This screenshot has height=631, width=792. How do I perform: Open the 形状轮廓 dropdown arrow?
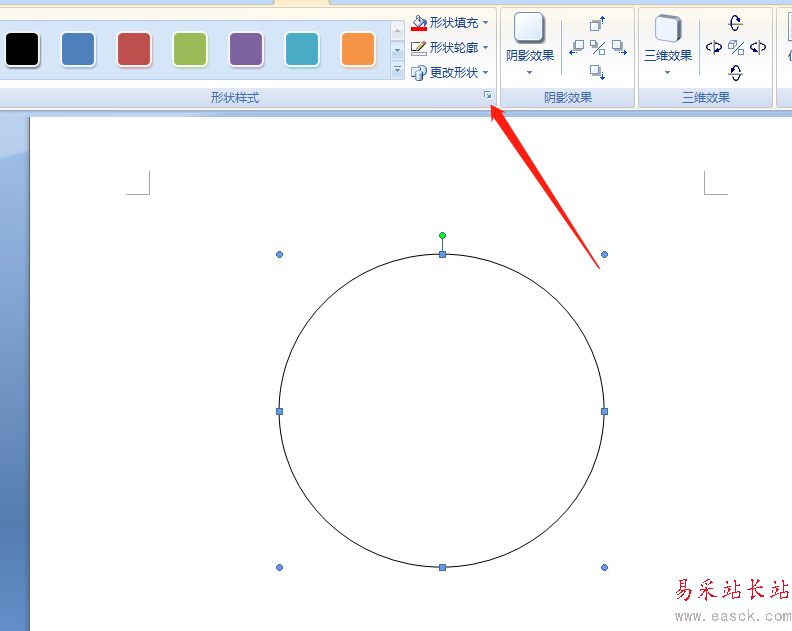(x=485, y=47)
